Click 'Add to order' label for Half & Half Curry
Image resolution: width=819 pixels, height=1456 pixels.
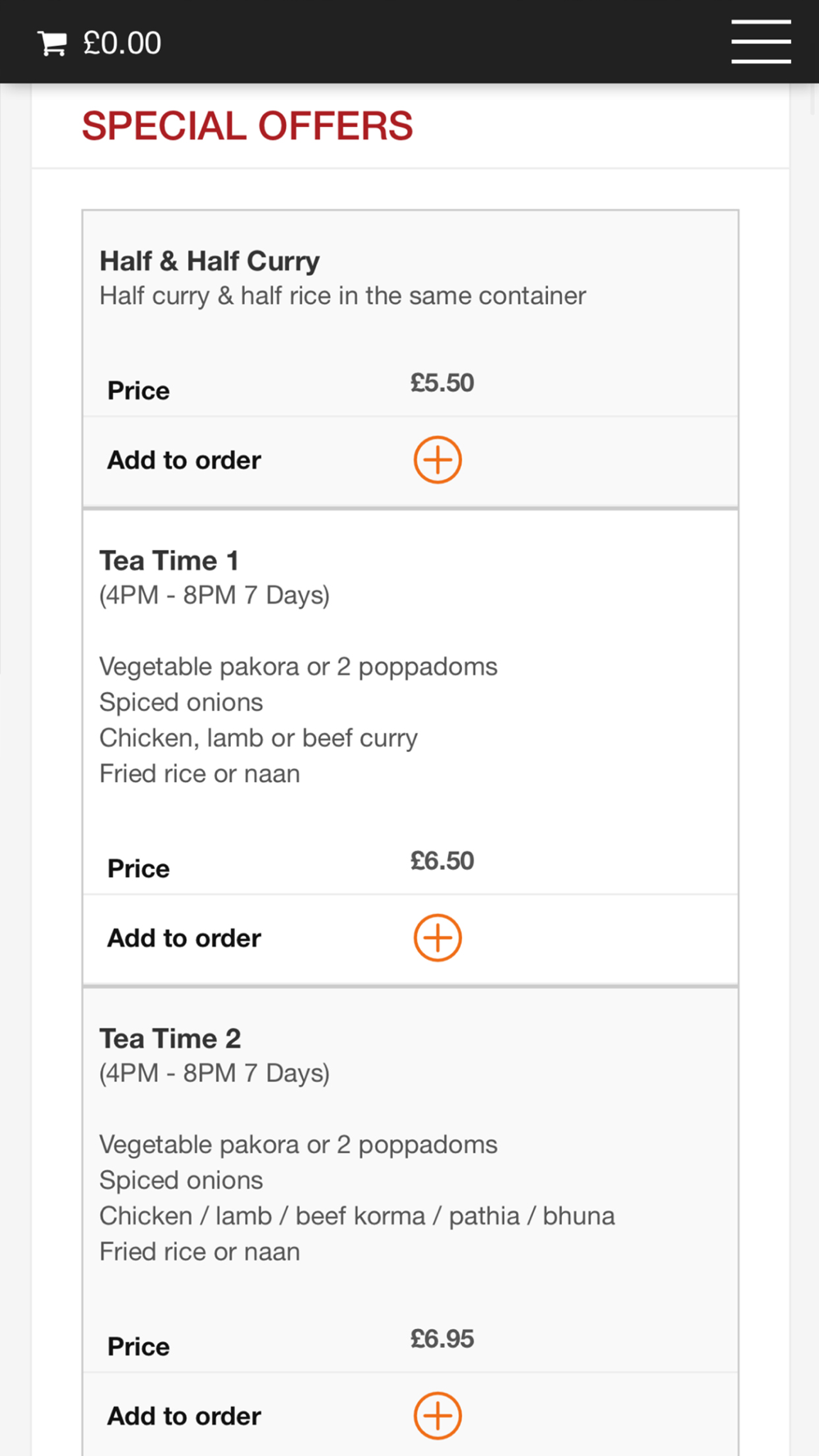click(184, 460)
